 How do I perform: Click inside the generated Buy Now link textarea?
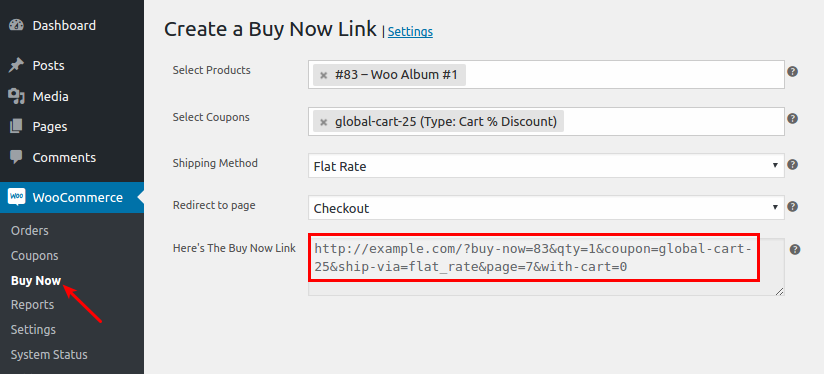click(x=546, y=267)
